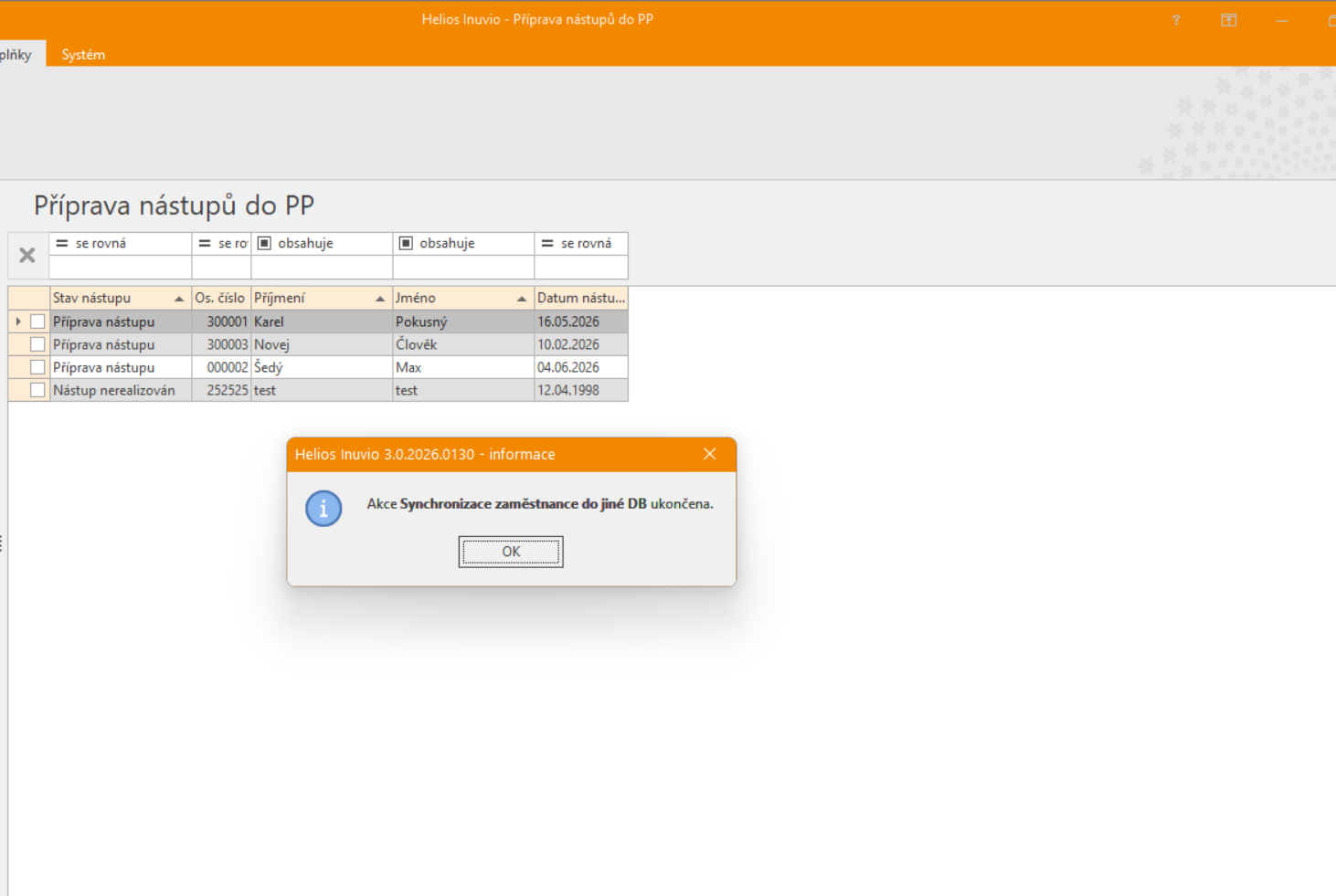Select the personal number cell 000002
The image size is (1336, 896).
[221, 367]
